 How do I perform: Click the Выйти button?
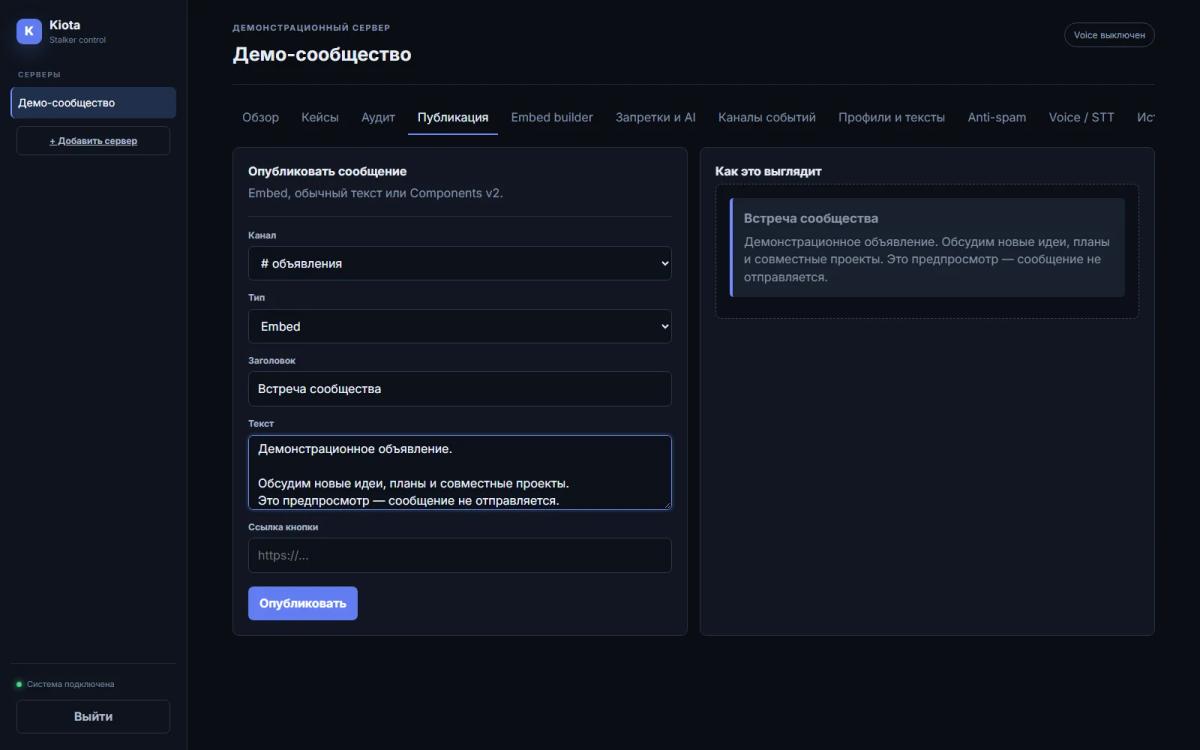coord(93,716)
